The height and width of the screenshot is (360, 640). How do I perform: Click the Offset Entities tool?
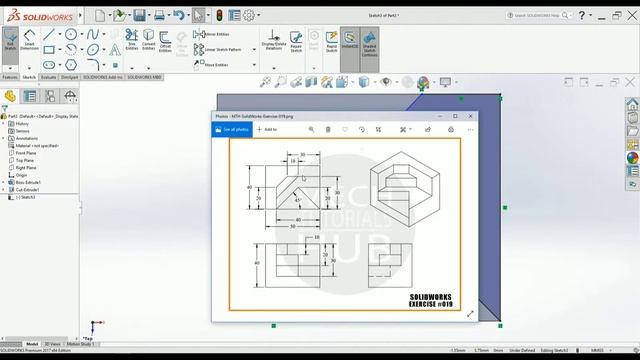pos(165,42)
